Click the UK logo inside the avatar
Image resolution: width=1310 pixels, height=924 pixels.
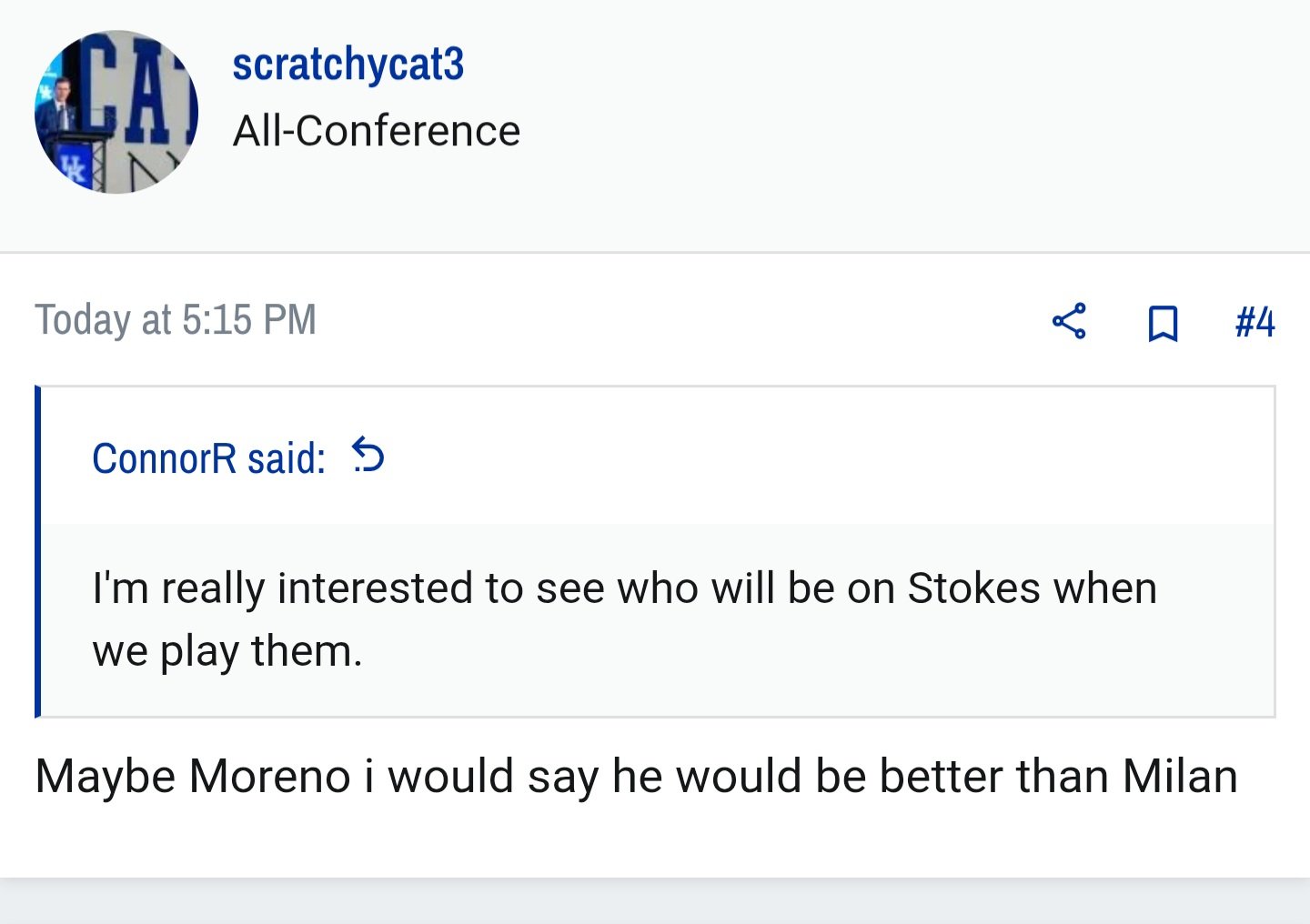(x=73, y=167)
